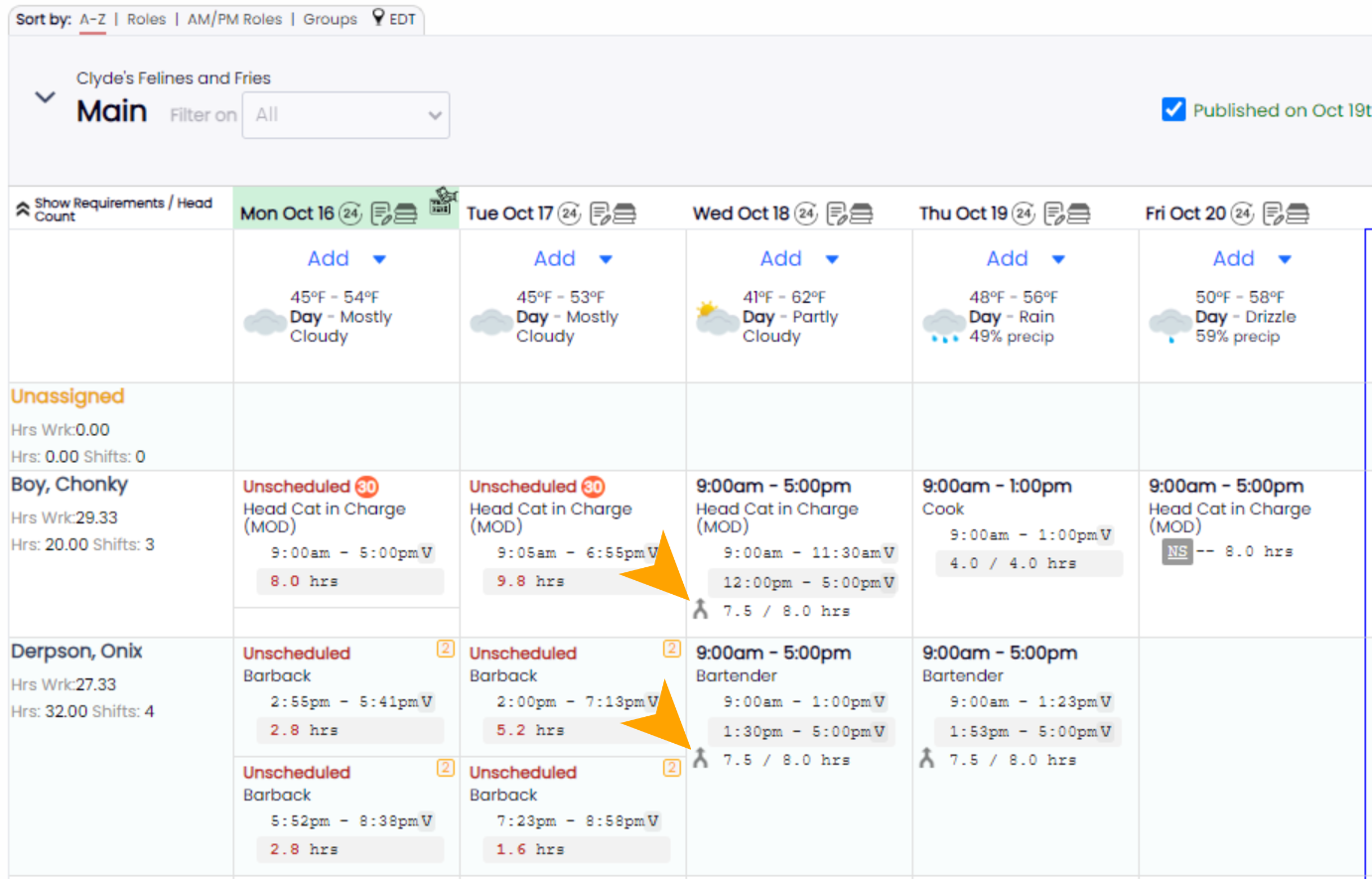
Task: Click the EDT timezone label
Action: click(x=402, y=19)
